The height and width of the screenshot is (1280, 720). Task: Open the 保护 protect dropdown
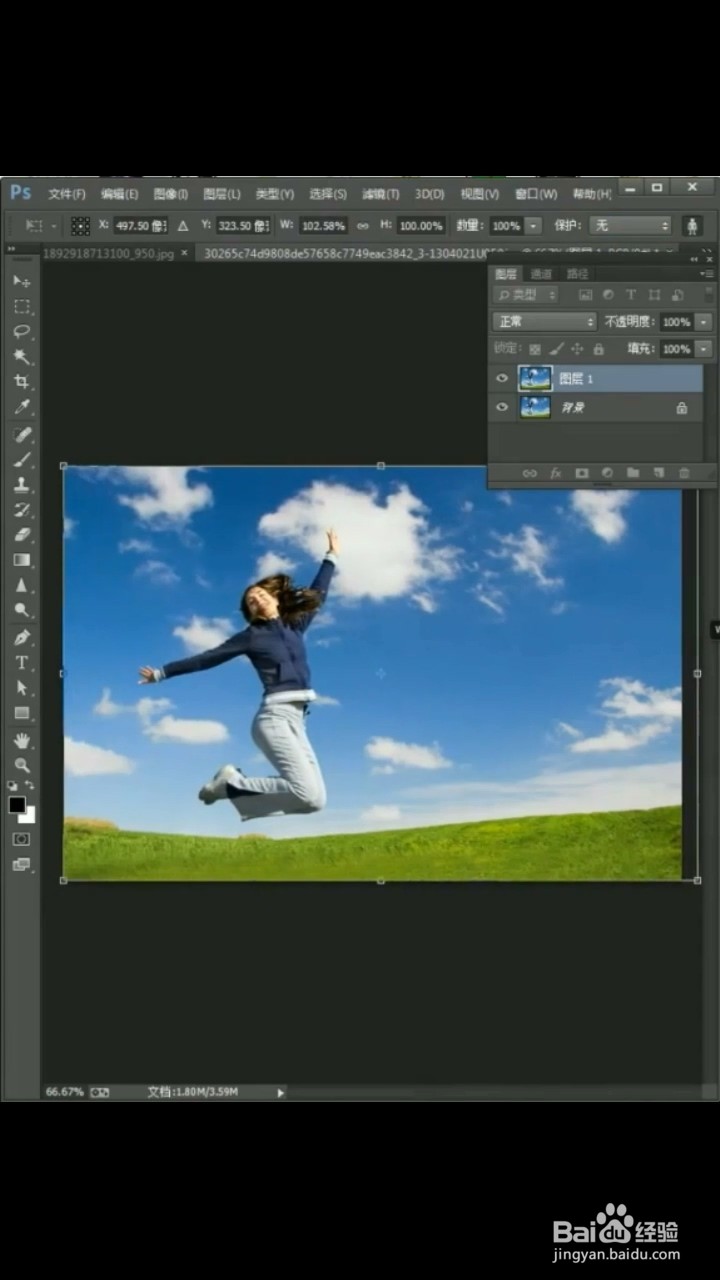click(630, 226)
